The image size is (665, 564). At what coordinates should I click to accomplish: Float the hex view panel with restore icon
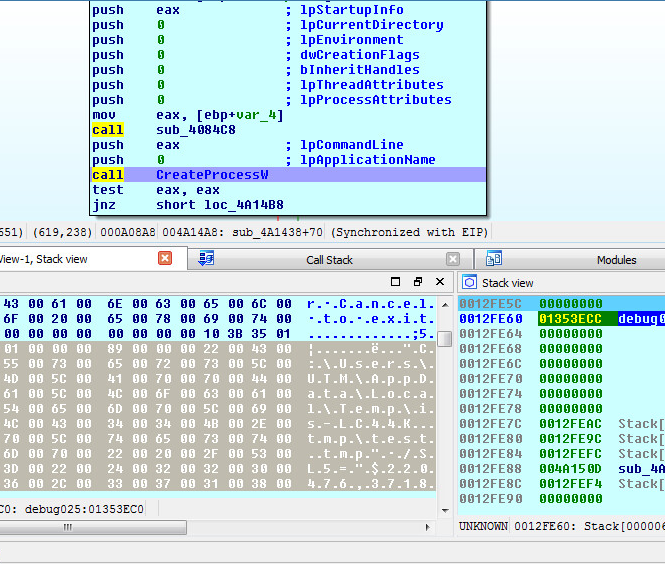coord(418,282)
